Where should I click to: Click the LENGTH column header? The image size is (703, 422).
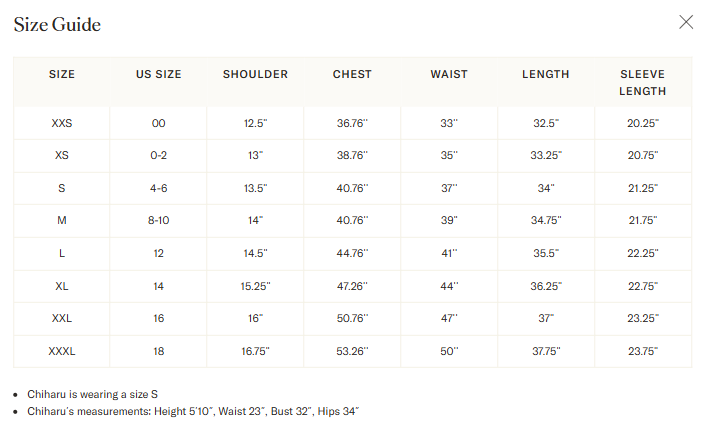pyautogui.click(x=546, y=74)
